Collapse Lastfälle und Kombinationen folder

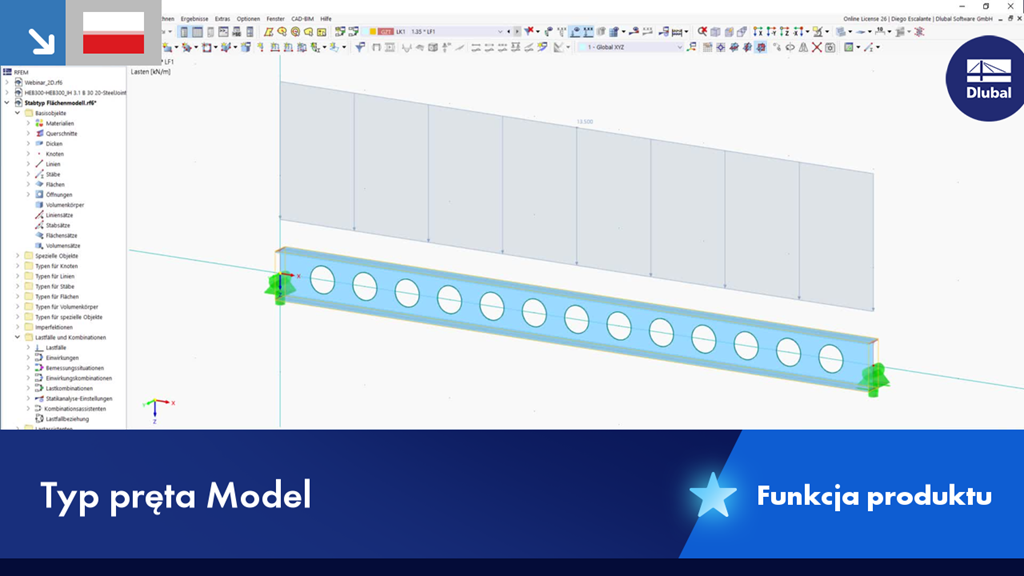tap(18, 337)
